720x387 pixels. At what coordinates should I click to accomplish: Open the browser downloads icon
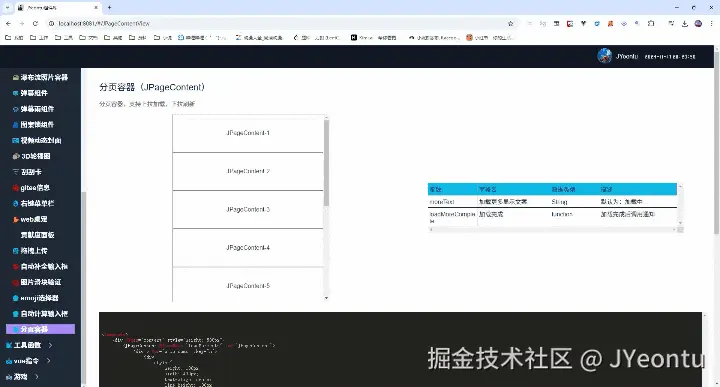click(685, 23)
